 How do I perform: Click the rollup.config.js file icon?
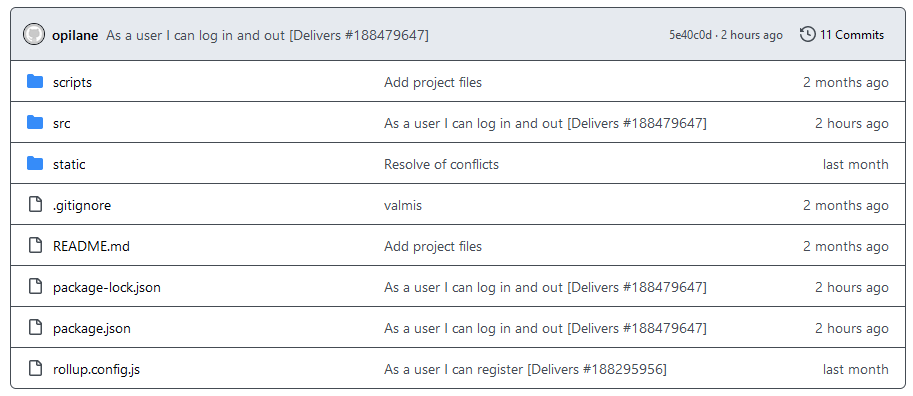(36, 369)
